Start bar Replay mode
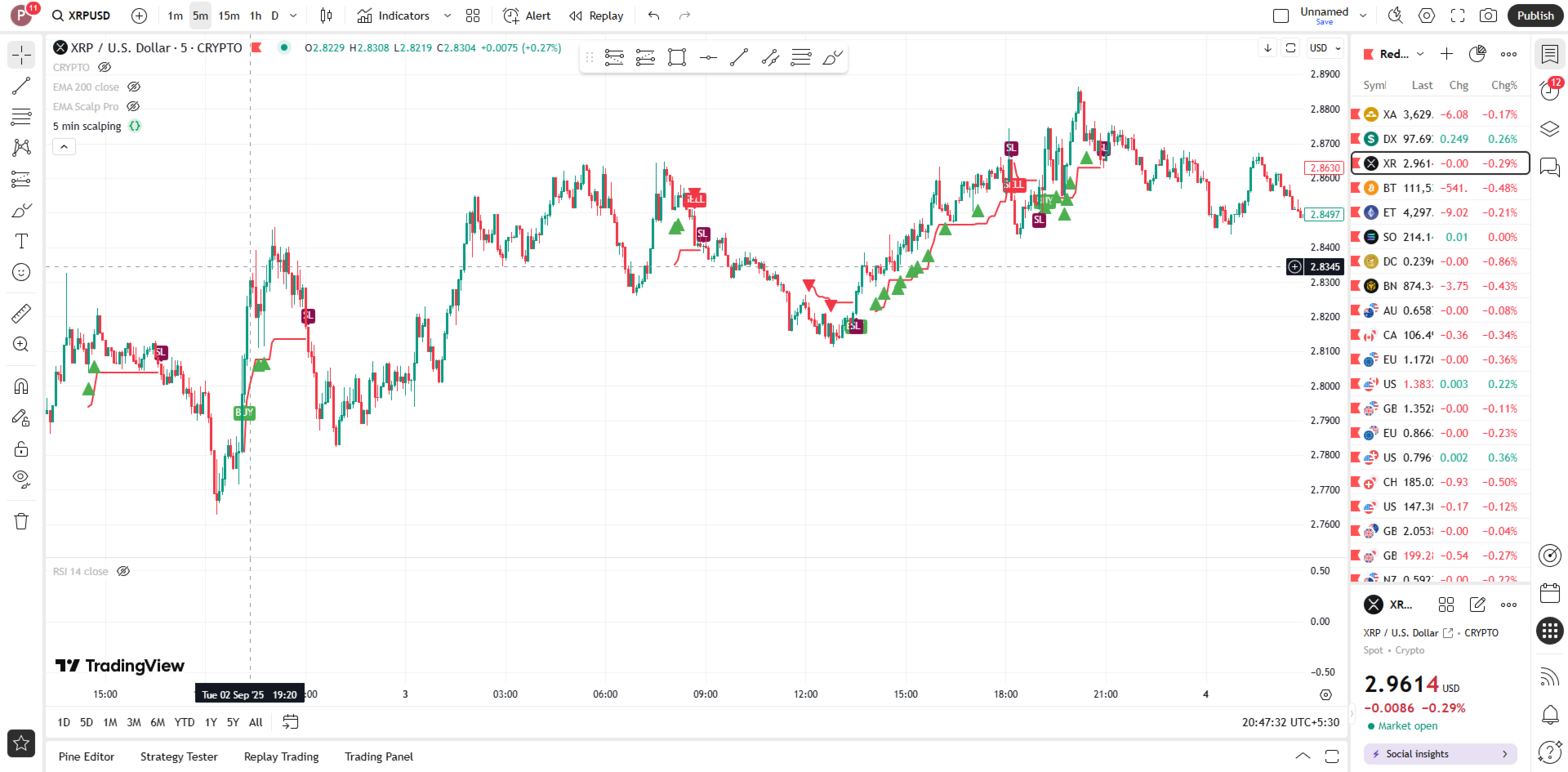 pos(597,16)
